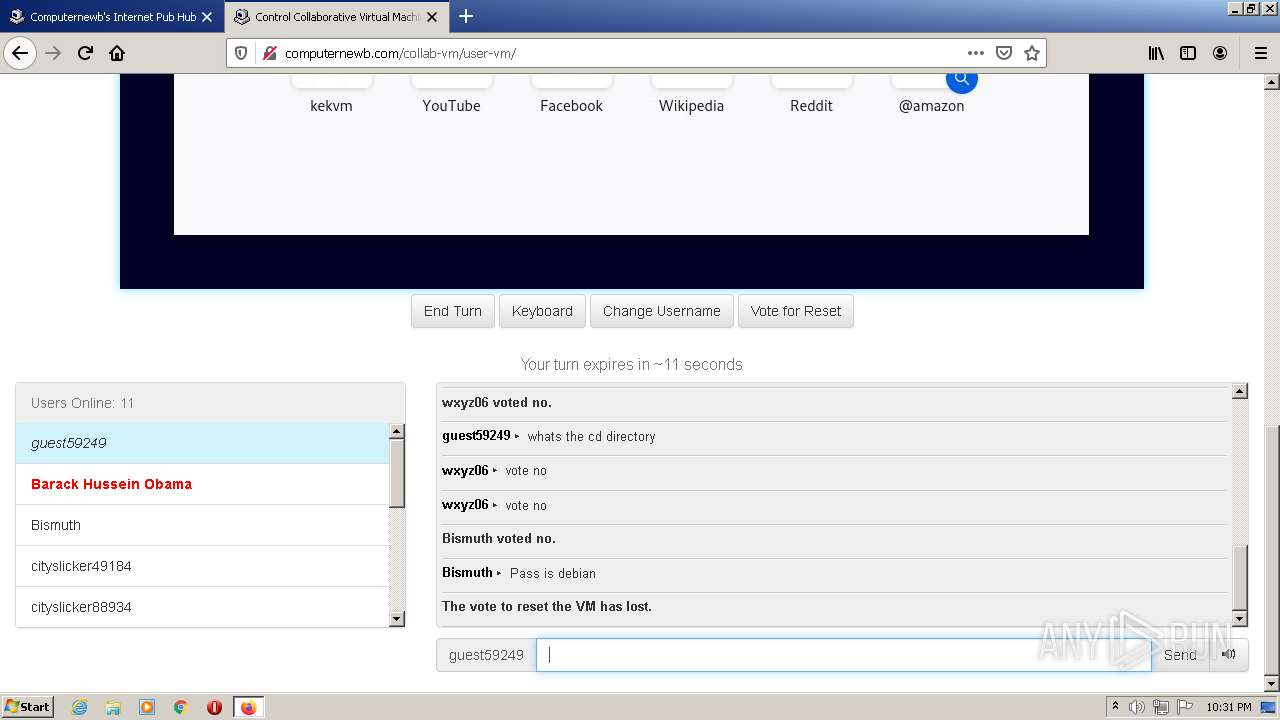This screenshot has width=1280, height=720.
Task: Select the Control Collaborative Virtual Machine tab
Action: [x=336, y=17]
